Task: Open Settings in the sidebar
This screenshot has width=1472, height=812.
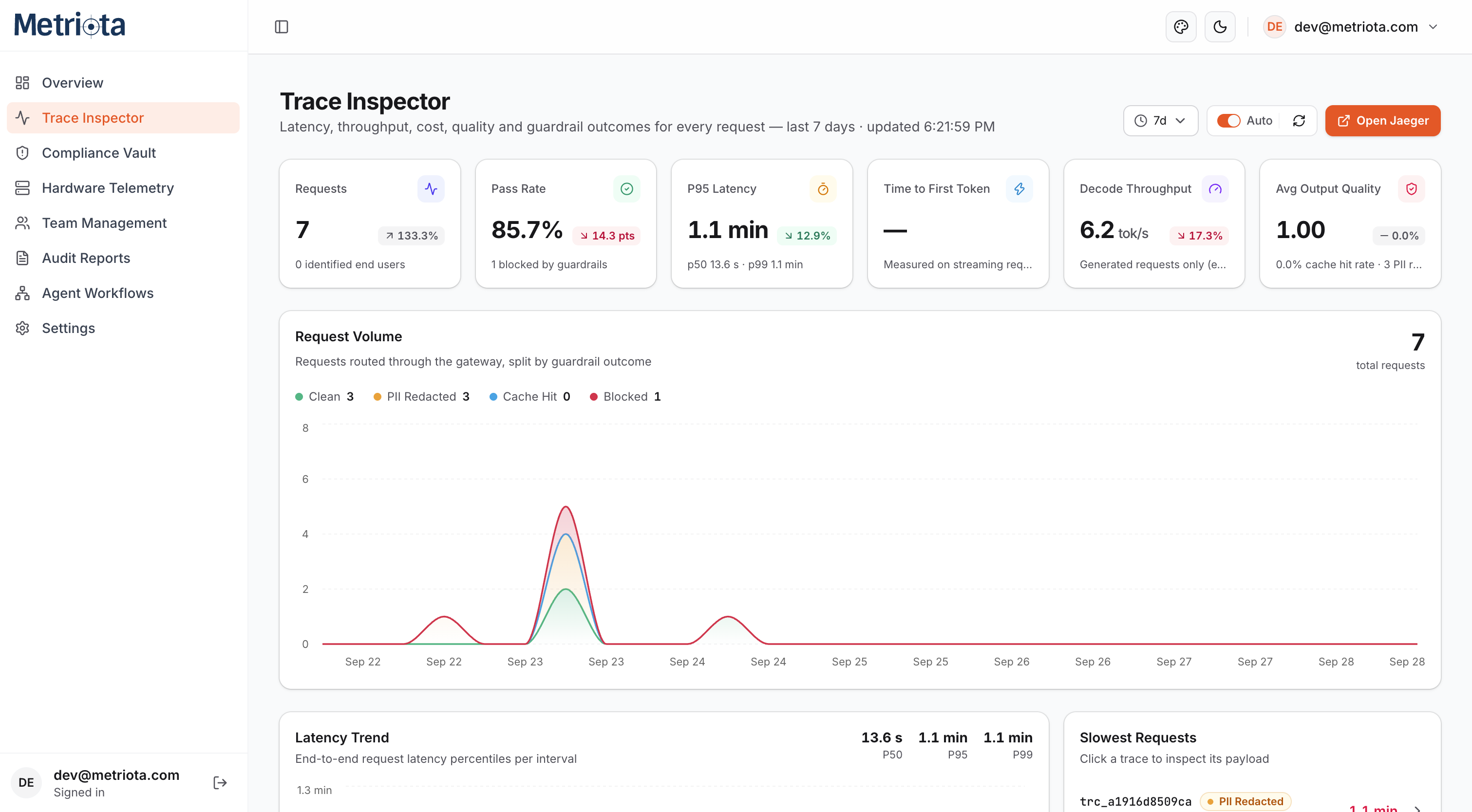Action: (123, 328)
